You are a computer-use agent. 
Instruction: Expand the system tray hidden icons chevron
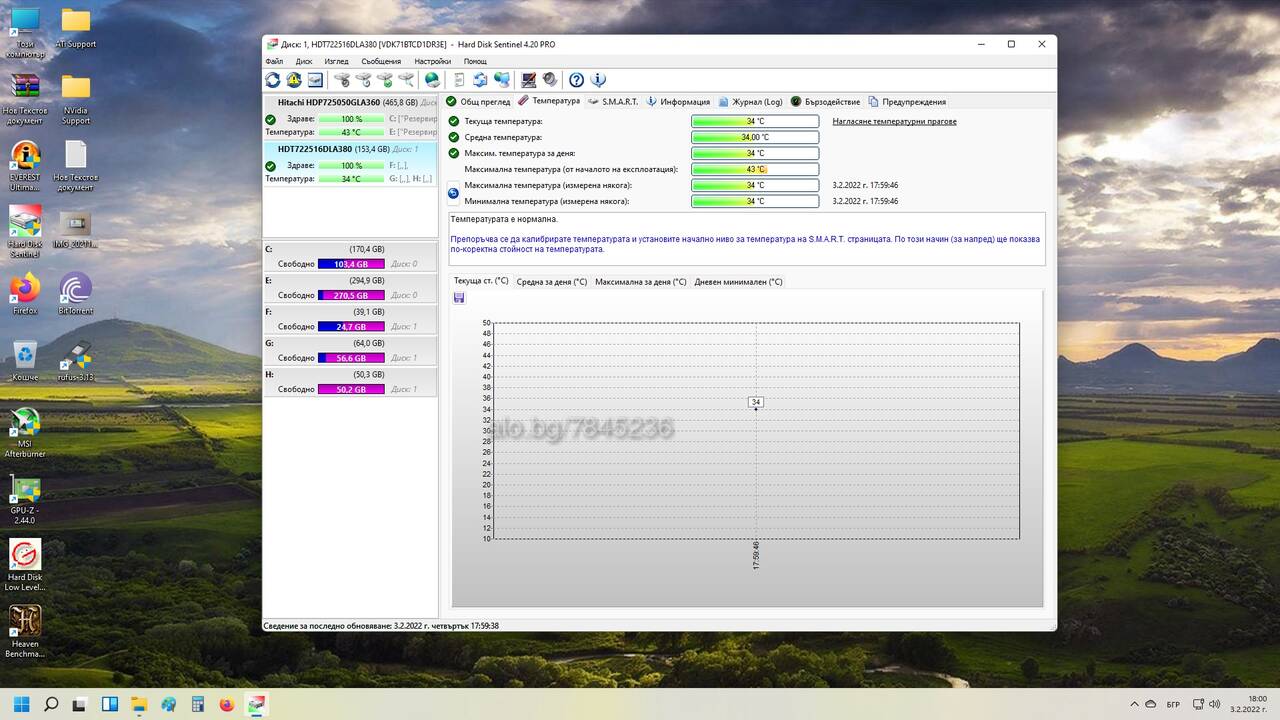tap(1134, 704)
